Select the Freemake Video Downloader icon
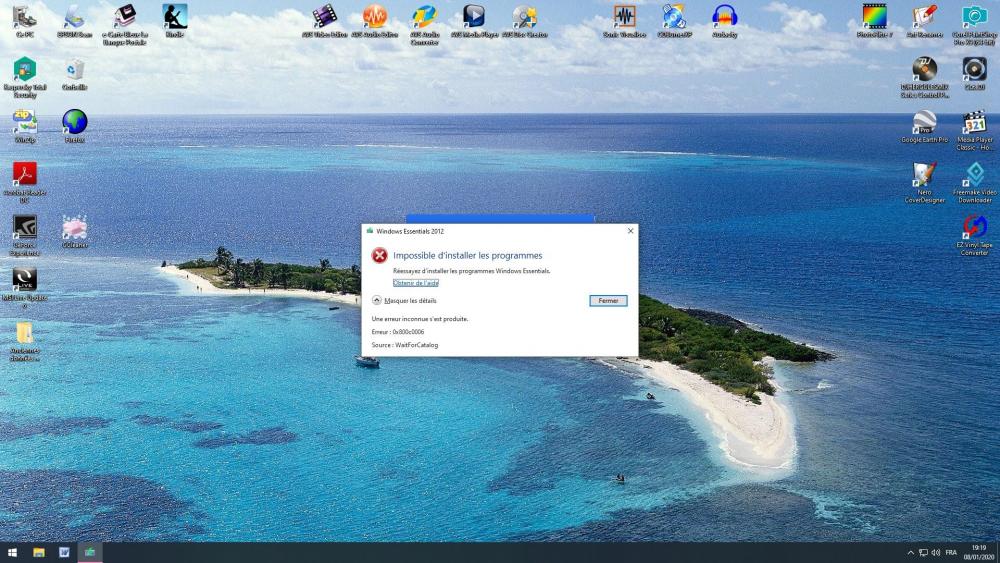 [974, 175]
